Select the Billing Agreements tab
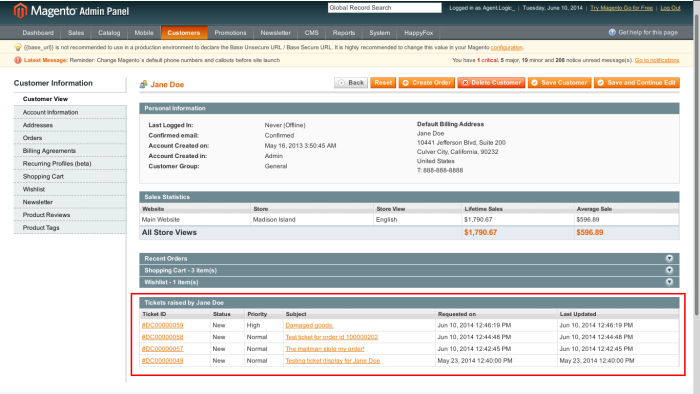The height and width of the screenshot is (394, 700). point(70,151)
